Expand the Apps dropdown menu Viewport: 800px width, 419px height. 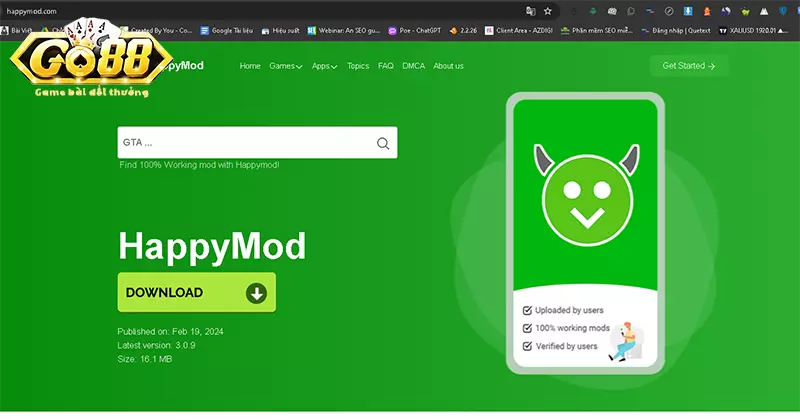tap(324, 66)
